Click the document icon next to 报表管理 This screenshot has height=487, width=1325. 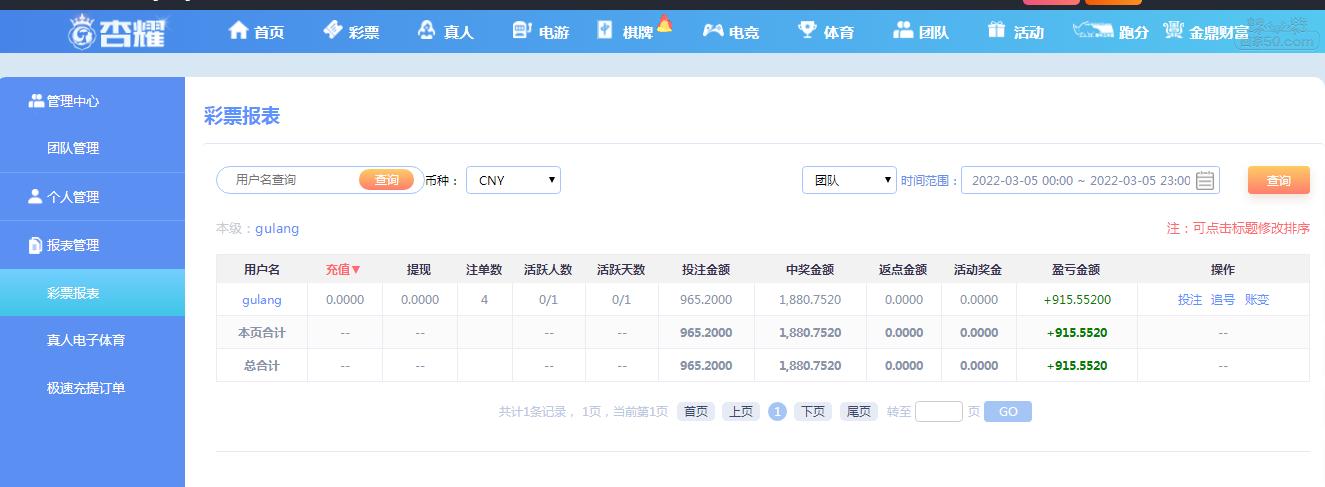pyautogui.click(x=36, y=245)
